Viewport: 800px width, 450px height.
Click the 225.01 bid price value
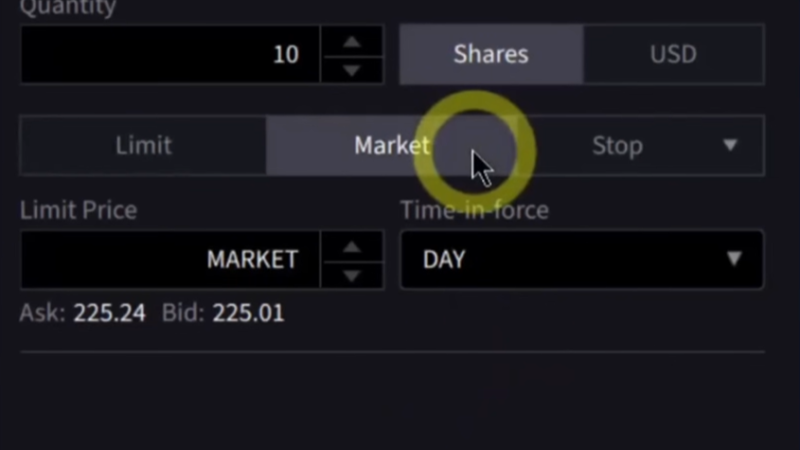coord(248,314)
